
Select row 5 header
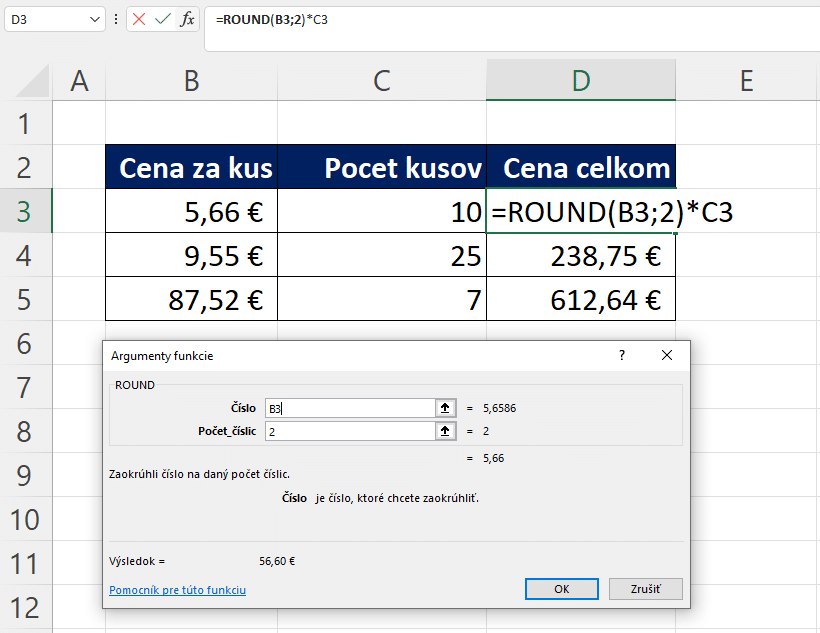pos(25,299)
